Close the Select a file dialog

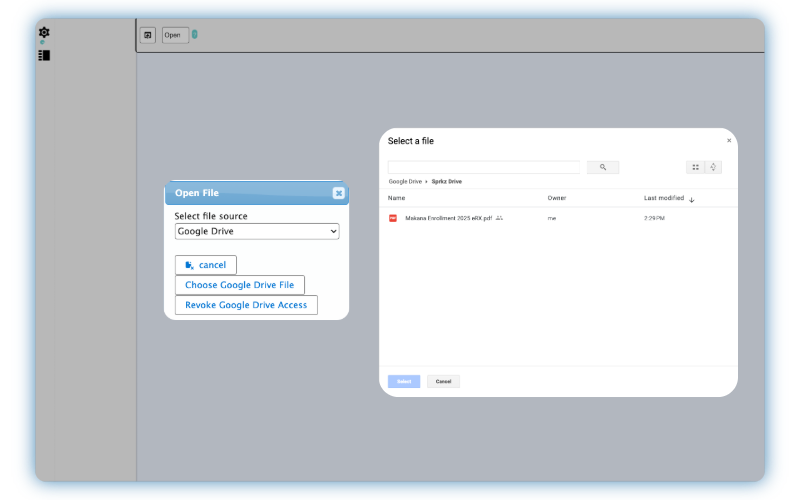click(728, 141)
